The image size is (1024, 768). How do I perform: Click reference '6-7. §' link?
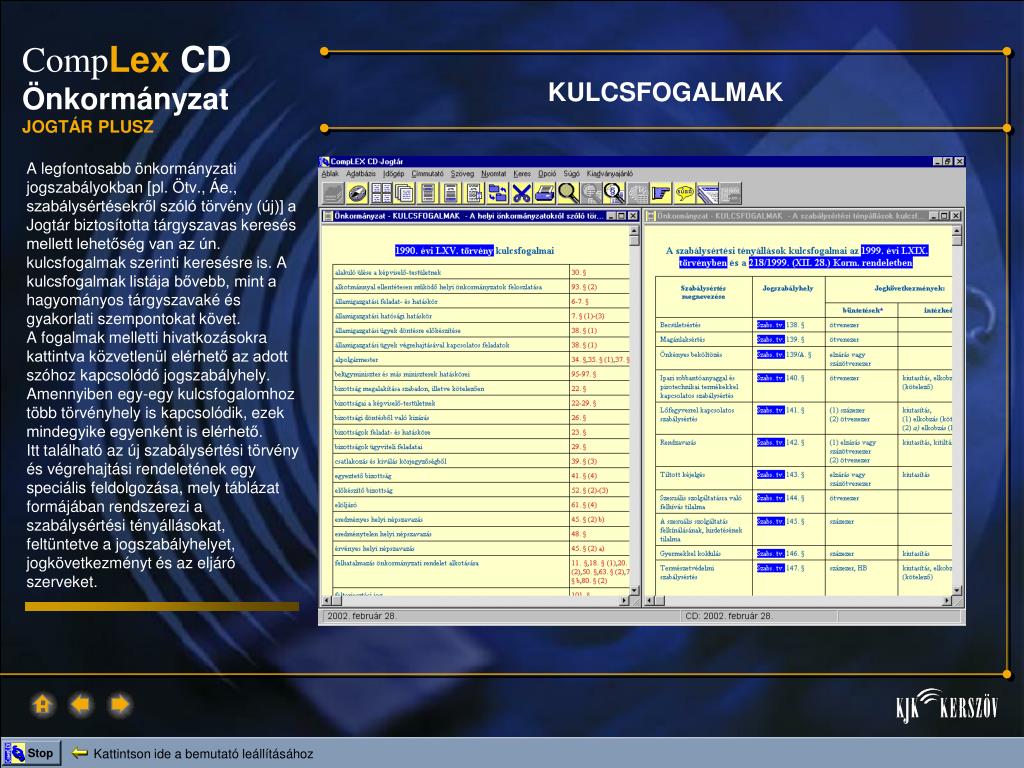click(x=580, y=302)
